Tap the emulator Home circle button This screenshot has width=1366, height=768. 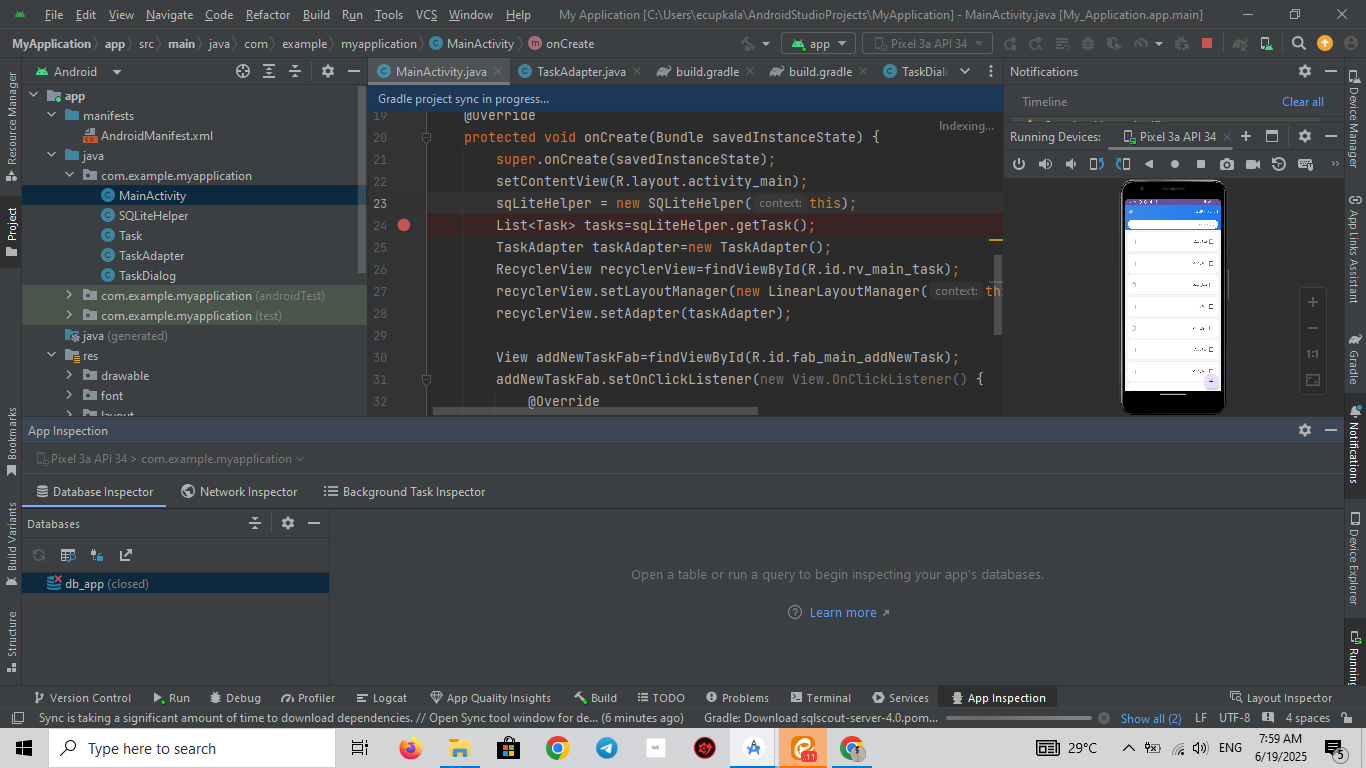(1175, 164)
